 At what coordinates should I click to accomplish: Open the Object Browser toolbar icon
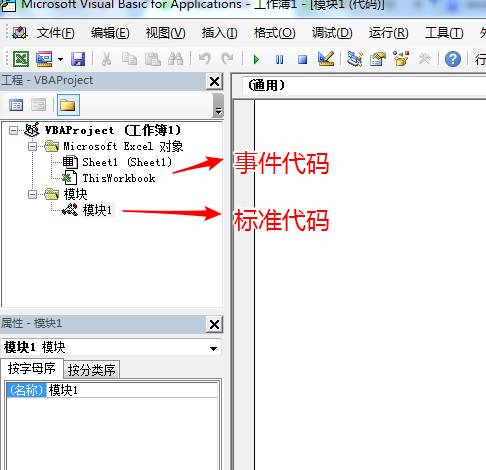pyautogui.click(x=401, y=59)
